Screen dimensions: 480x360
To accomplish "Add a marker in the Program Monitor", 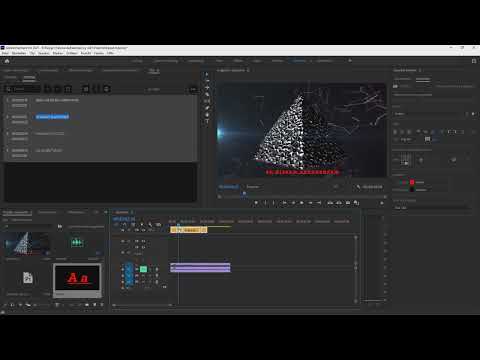I will click(x=256, y=203).
